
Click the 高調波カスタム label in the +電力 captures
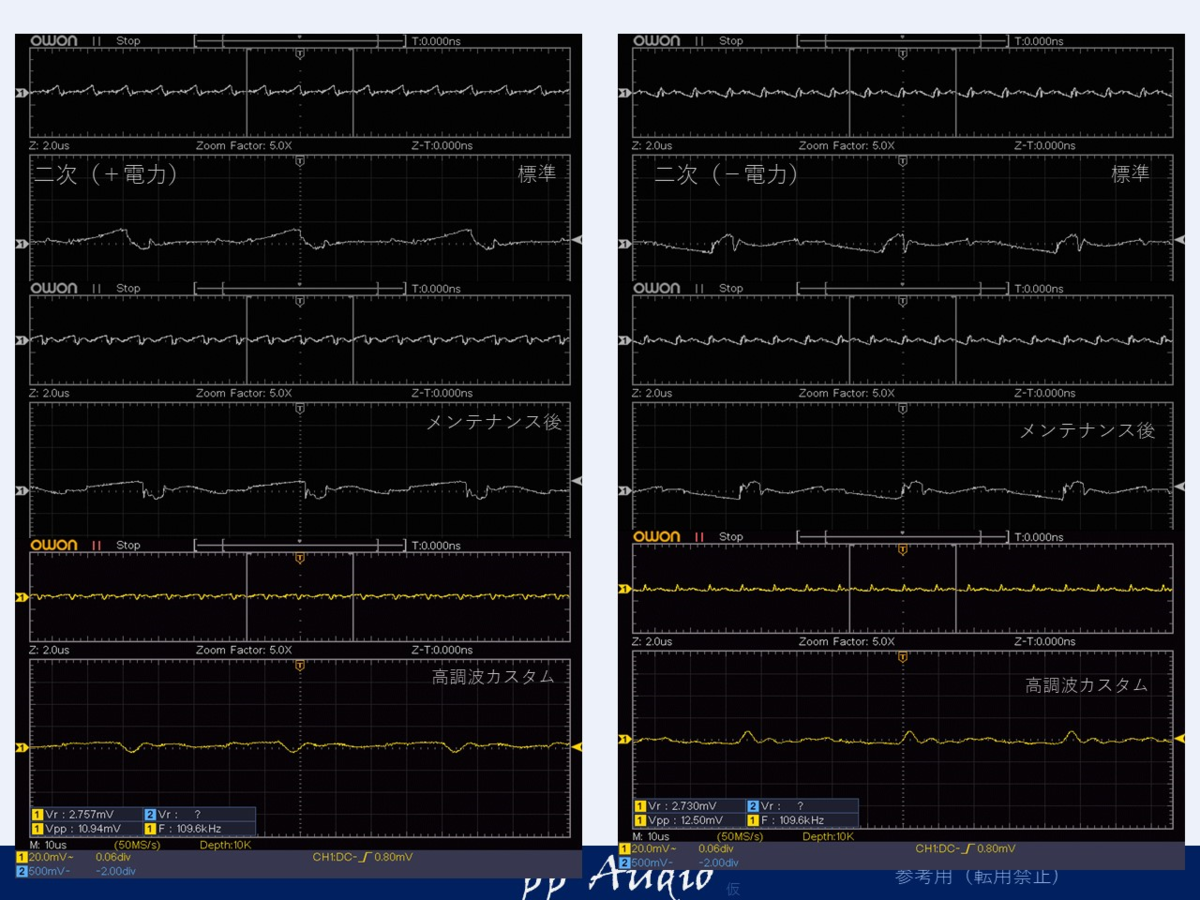click(493, 677)
